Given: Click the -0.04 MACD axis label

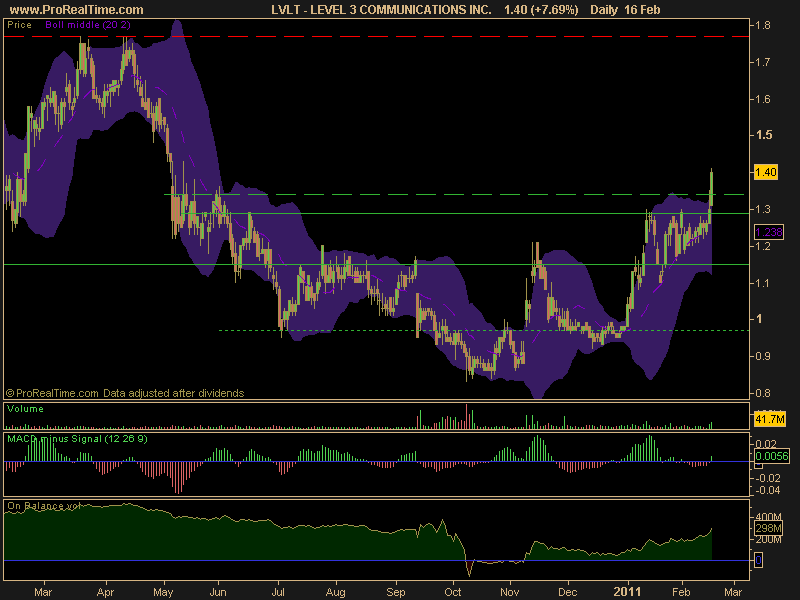Looking at the screenshot, I should [766, 490].
